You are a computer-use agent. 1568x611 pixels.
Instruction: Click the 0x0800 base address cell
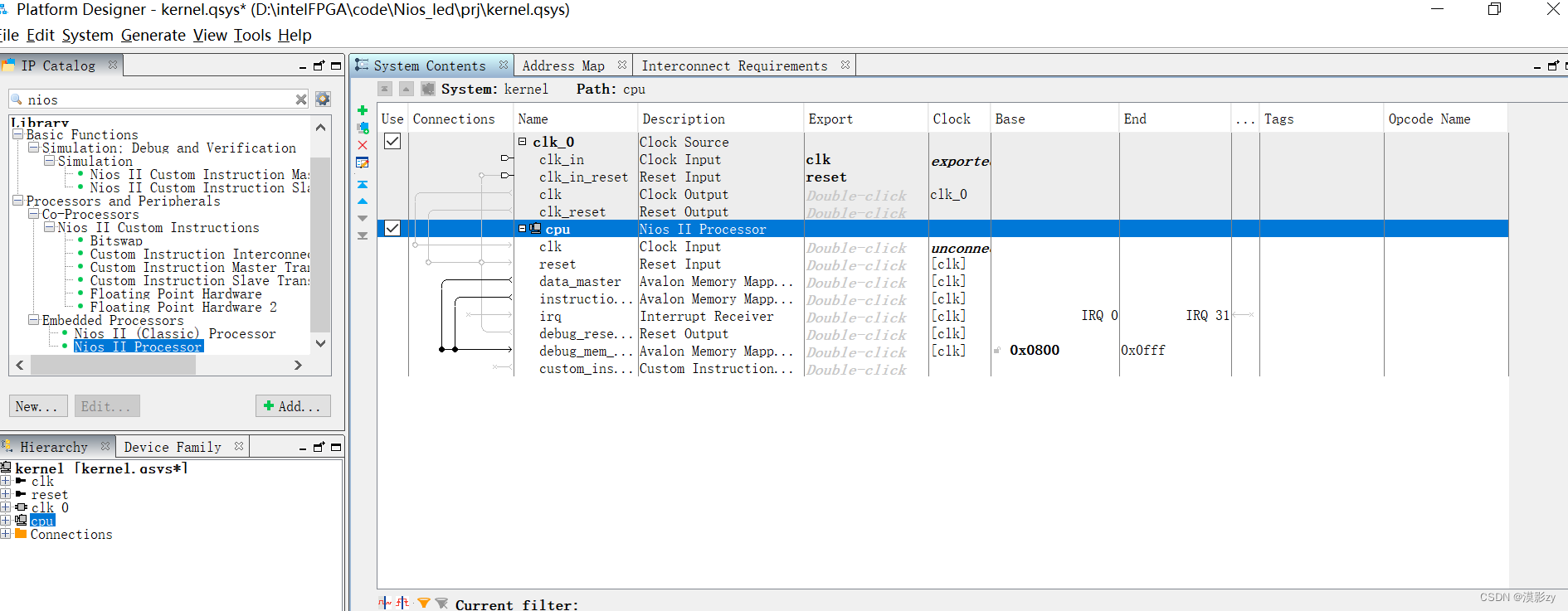(x=1035, y=350)
